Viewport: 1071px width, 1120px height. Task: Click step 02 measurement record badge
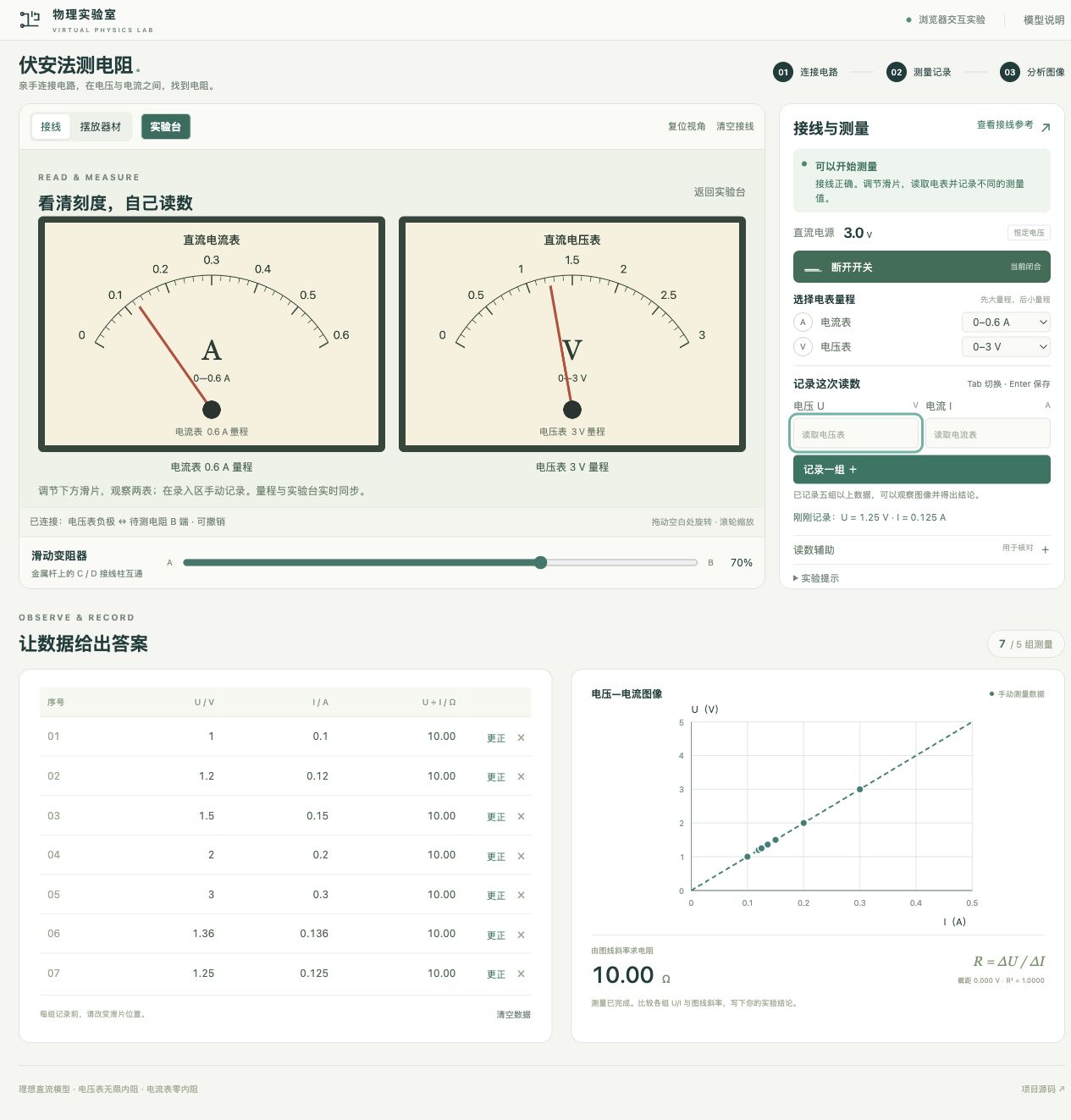click(x=896, y=72)
